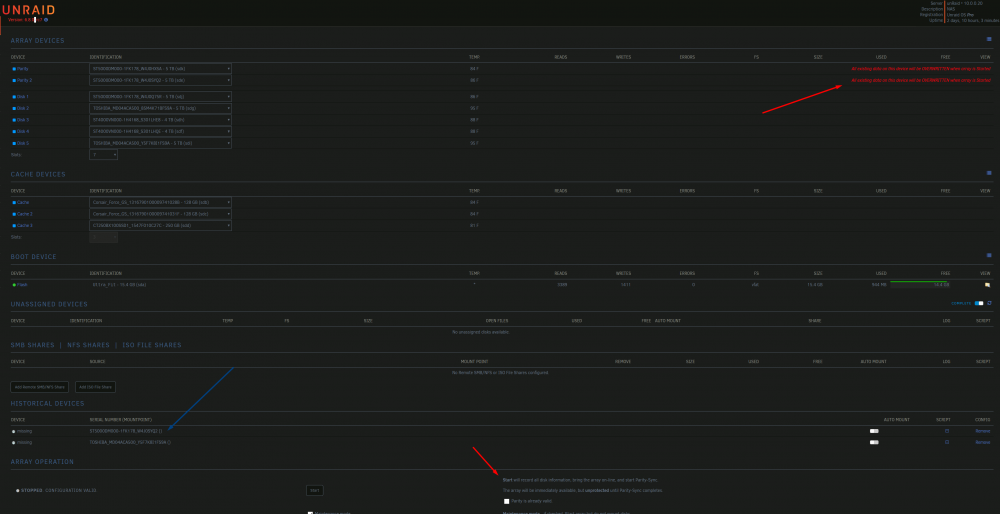Click the Cache 2 status square icon
The width and height of the screenshot is (1000, 514).
pyautogui.click(x=14, y=214)
